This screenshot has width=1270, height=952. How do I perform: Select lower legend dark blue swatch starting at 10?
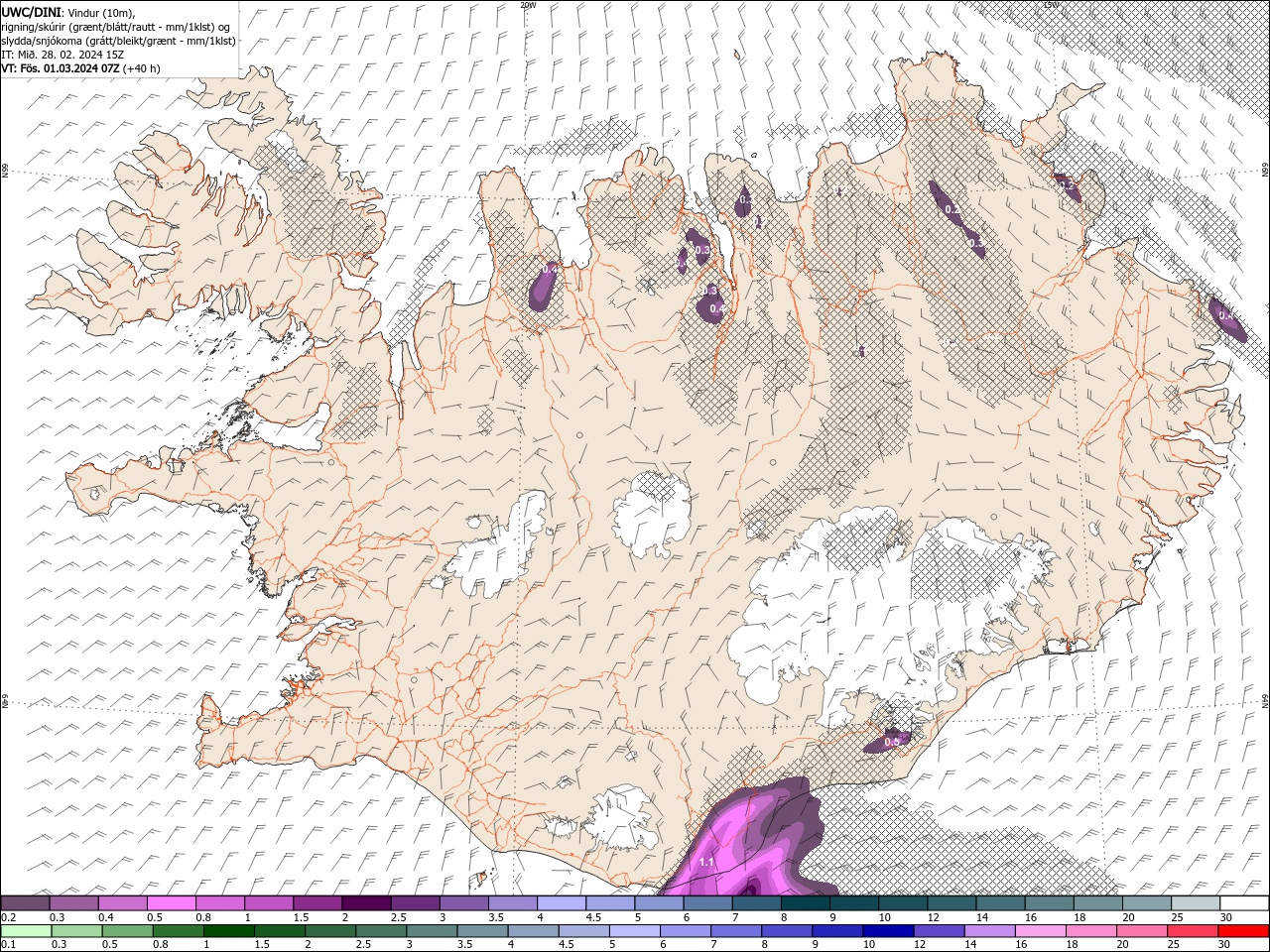[888, 931]
